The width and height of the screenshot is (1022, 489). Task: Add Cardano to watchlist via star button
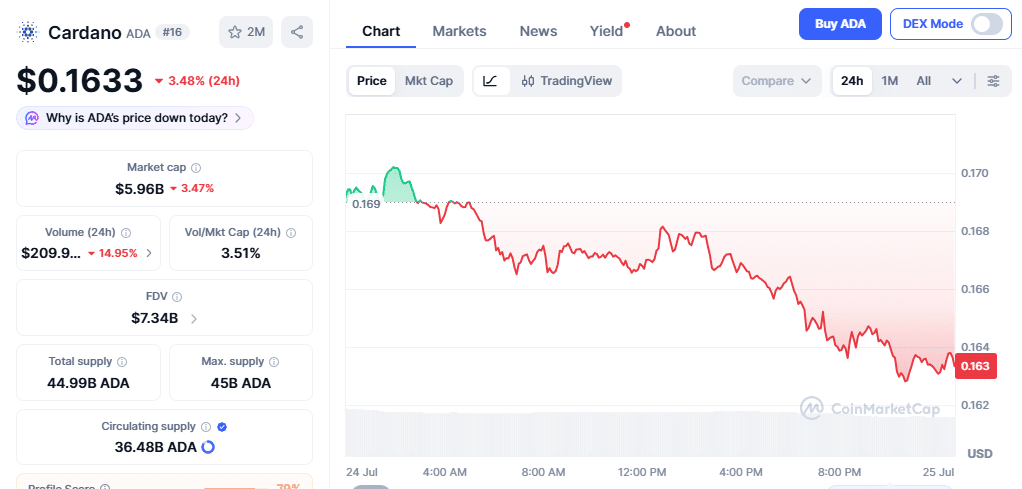pos(246,32)
